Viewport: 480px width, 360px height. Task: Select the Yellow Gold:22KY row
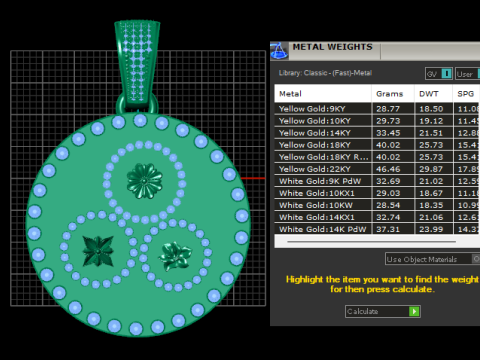(x=377, y=169)
